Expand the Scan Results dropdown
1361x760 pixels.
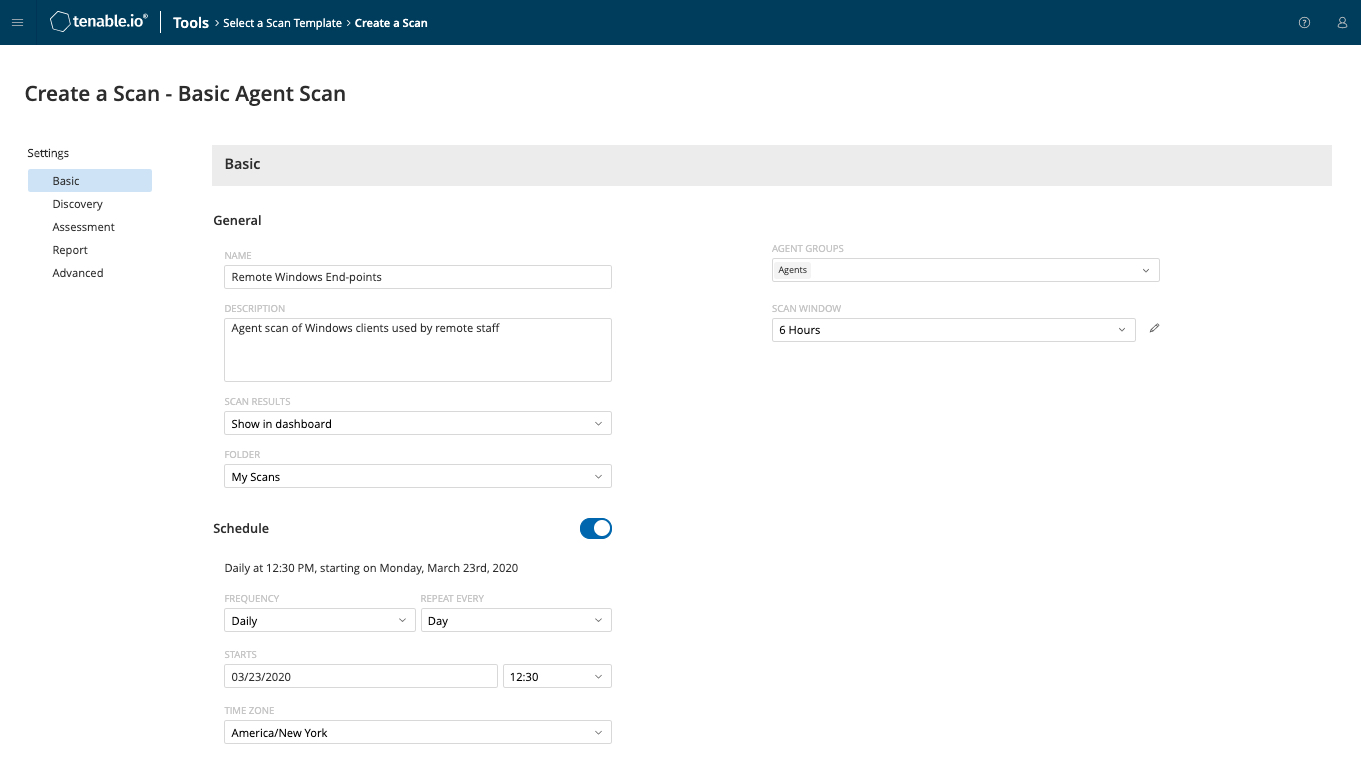click(417, 423)
